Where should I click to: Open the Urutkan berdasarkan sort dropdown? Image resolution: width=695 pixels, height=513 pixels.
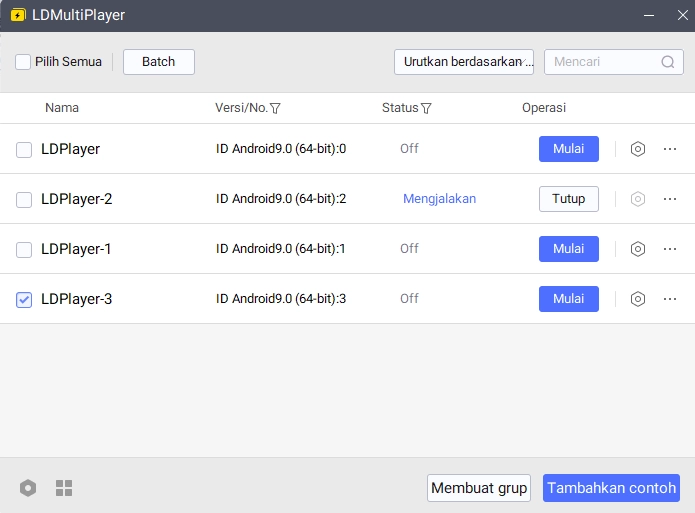(464, 62)
